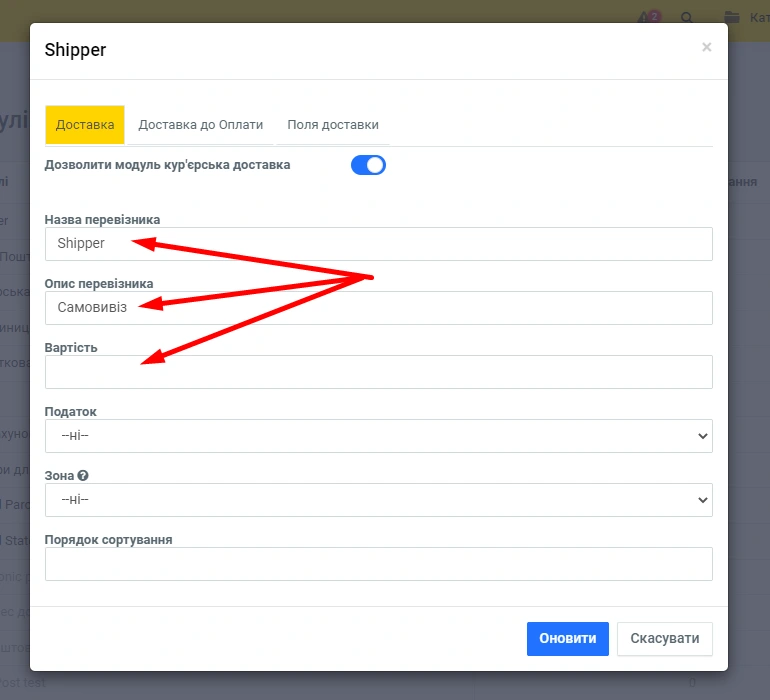Click into the Опис перевізника field
Image resolution: width=770 pixels, height=700 pixels.
point(378,307)
